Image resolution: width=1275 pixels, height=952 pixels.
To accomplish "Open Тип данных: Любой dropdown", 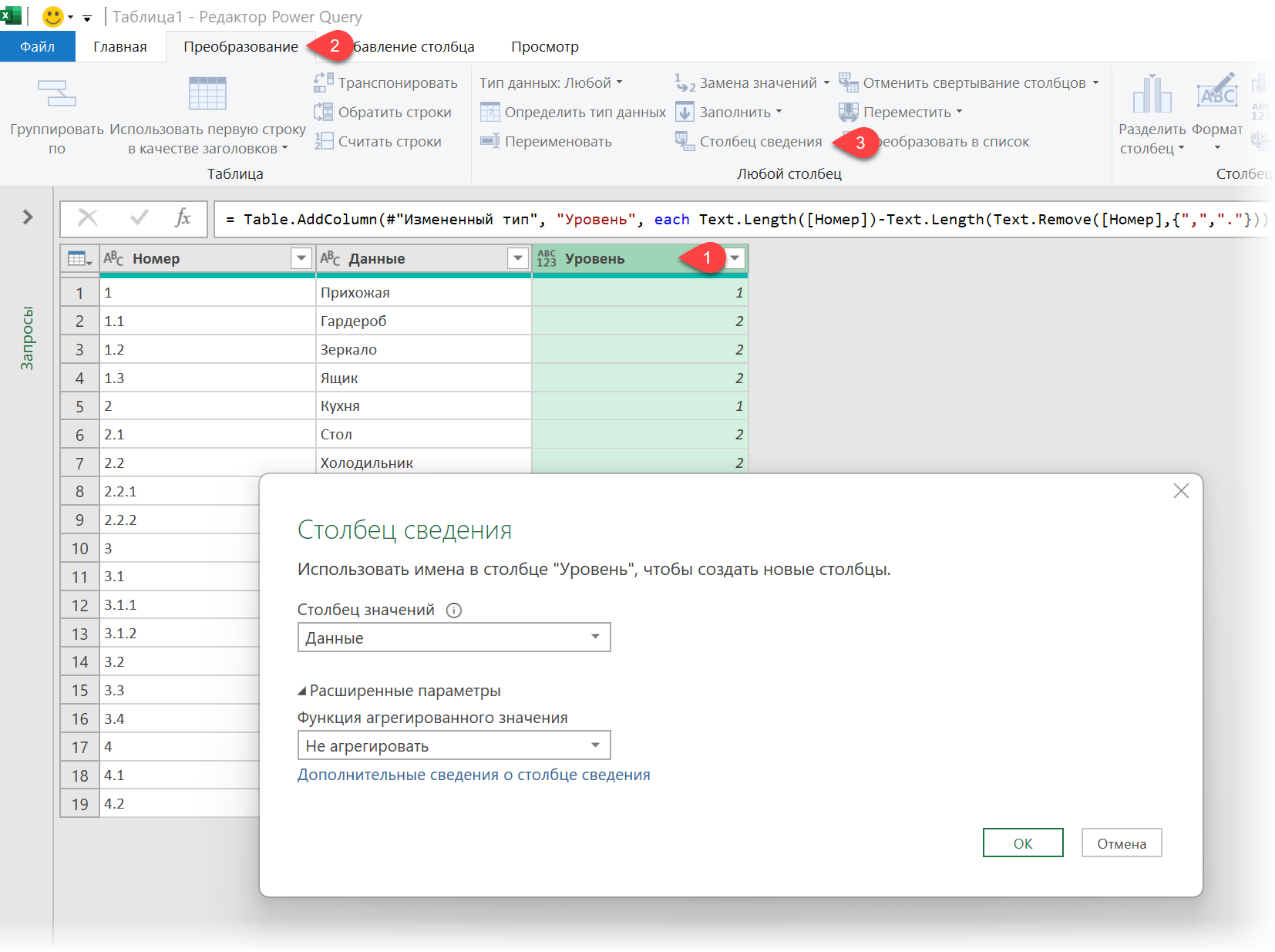I will pos(550,82).
